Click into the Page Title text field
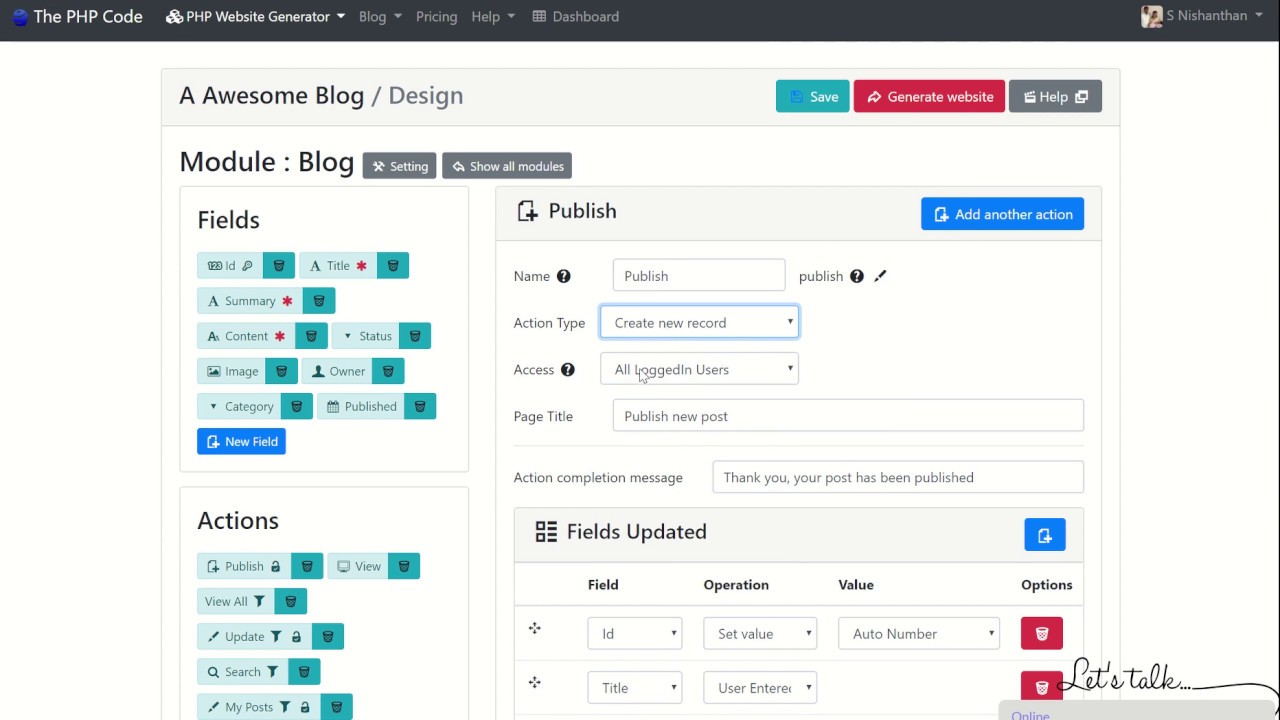The image size is (1280, 720). 847,417
